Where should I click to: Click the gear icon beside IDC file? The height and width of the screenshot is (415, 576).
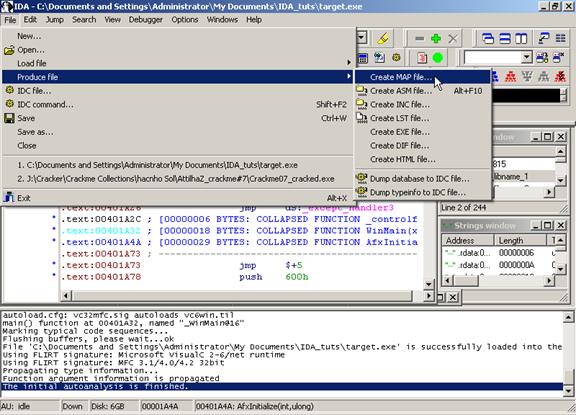click(x=10, y=90)
